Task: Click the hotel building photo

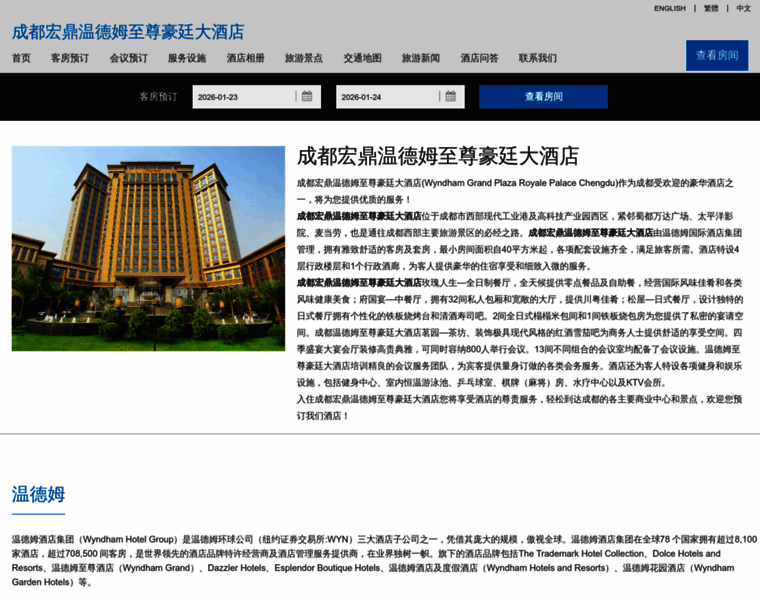Action: [148, 249]
